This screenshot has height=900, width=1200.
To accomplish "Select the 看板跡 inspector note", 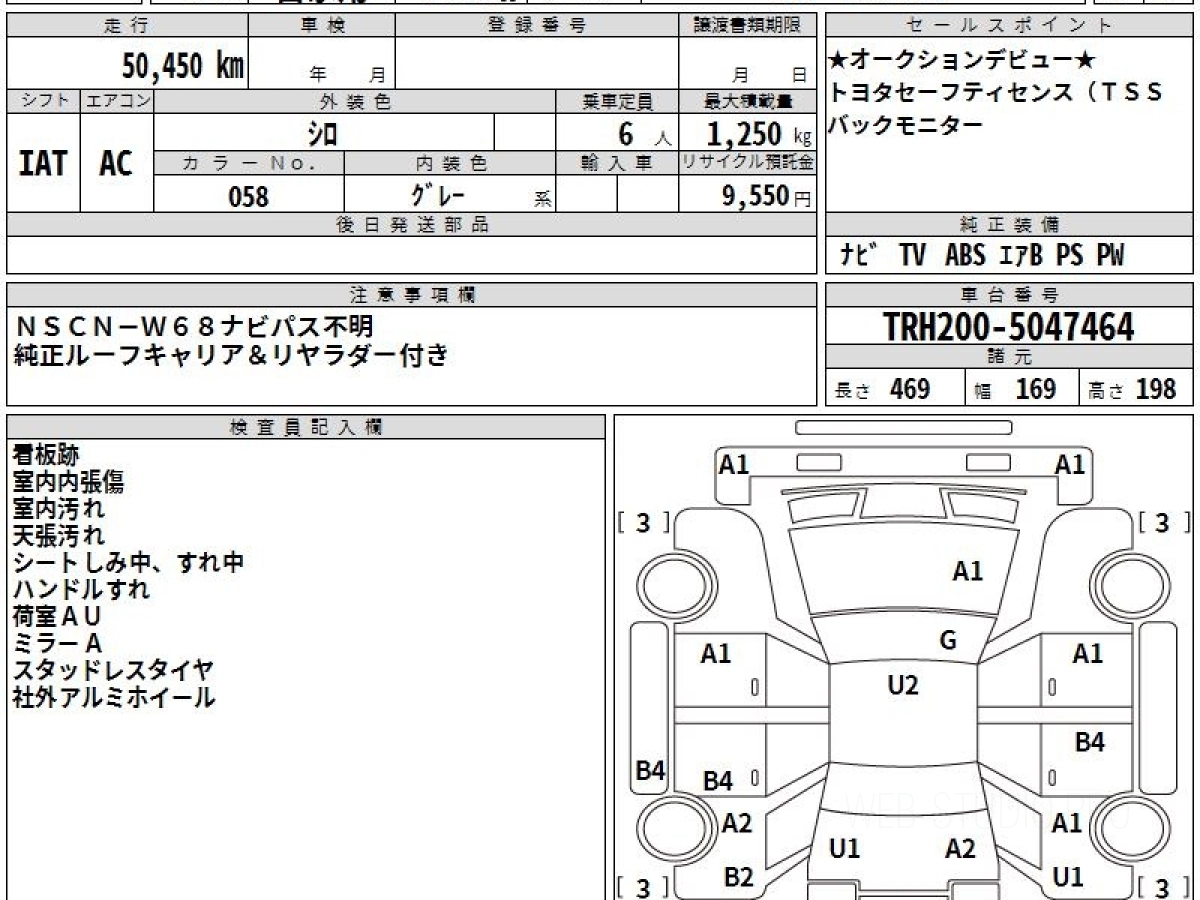I will tap(46, 455).
